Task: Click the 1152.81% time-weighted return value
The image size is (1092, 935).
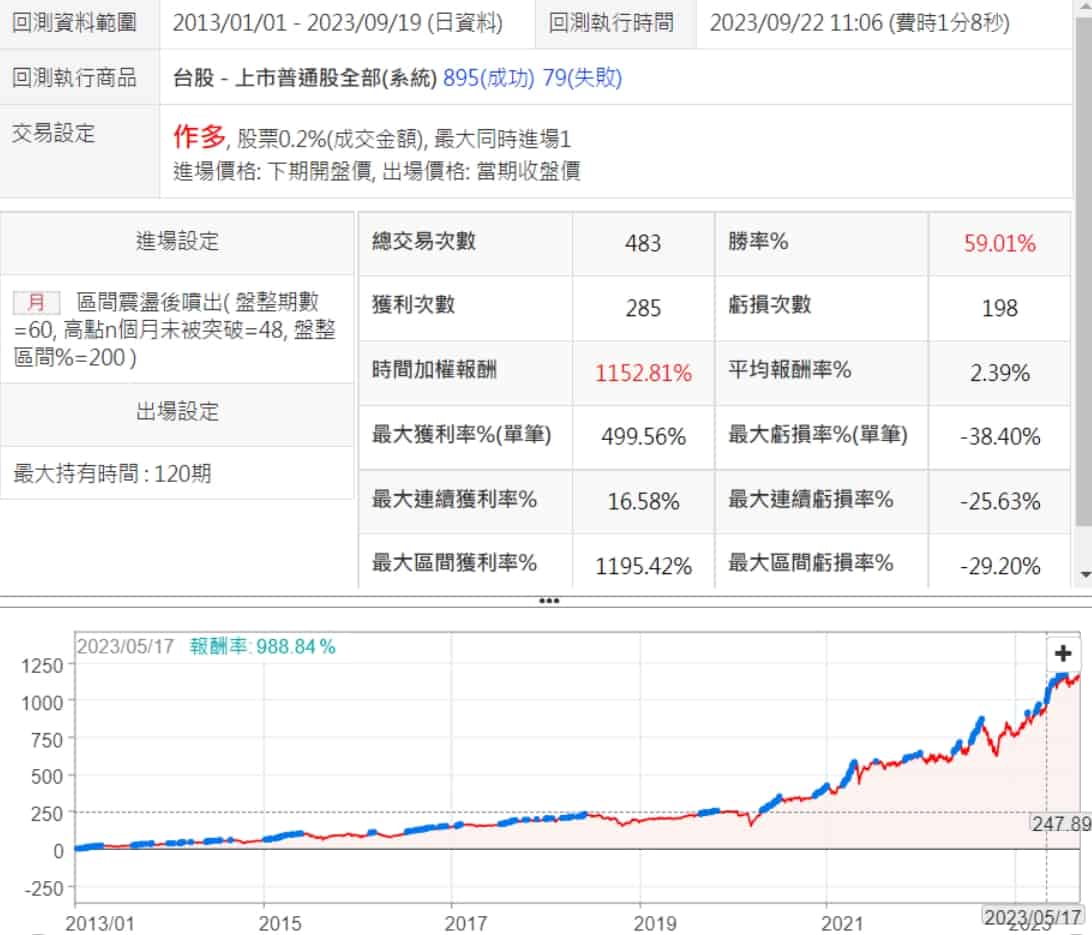Action: point(643,373)
